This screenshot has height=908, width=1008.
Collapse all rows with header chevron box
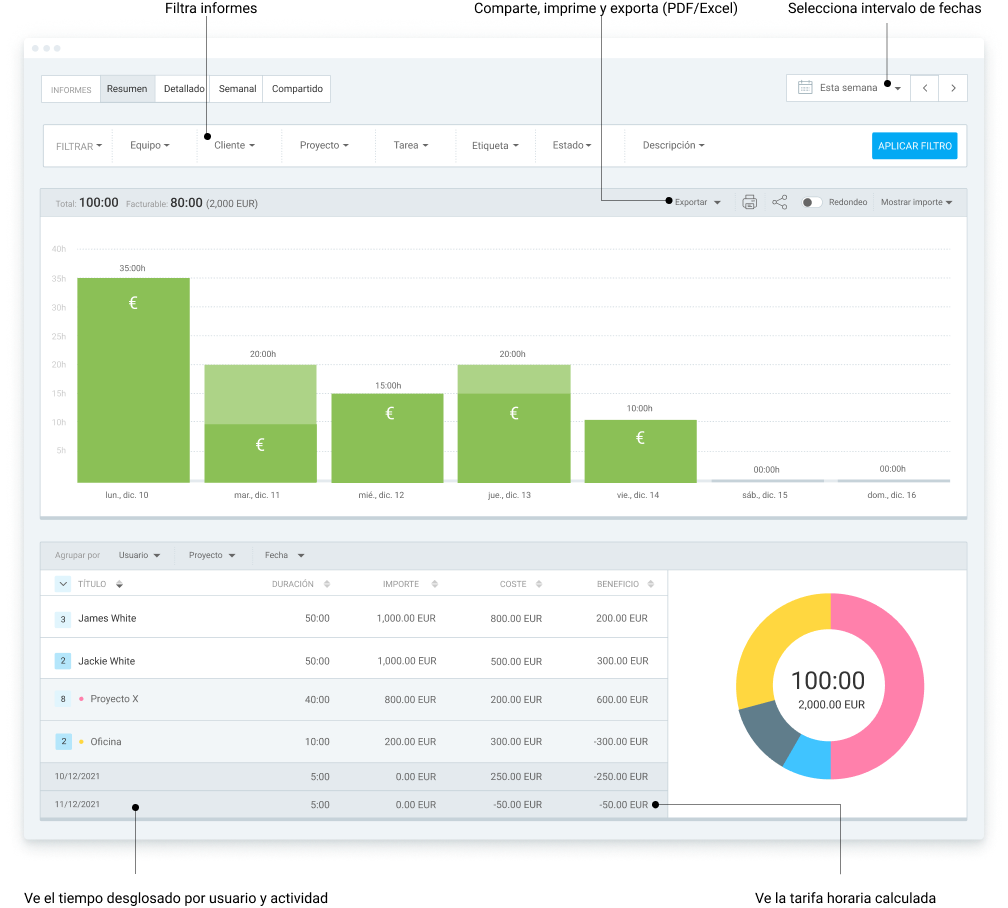click(63, 584)
